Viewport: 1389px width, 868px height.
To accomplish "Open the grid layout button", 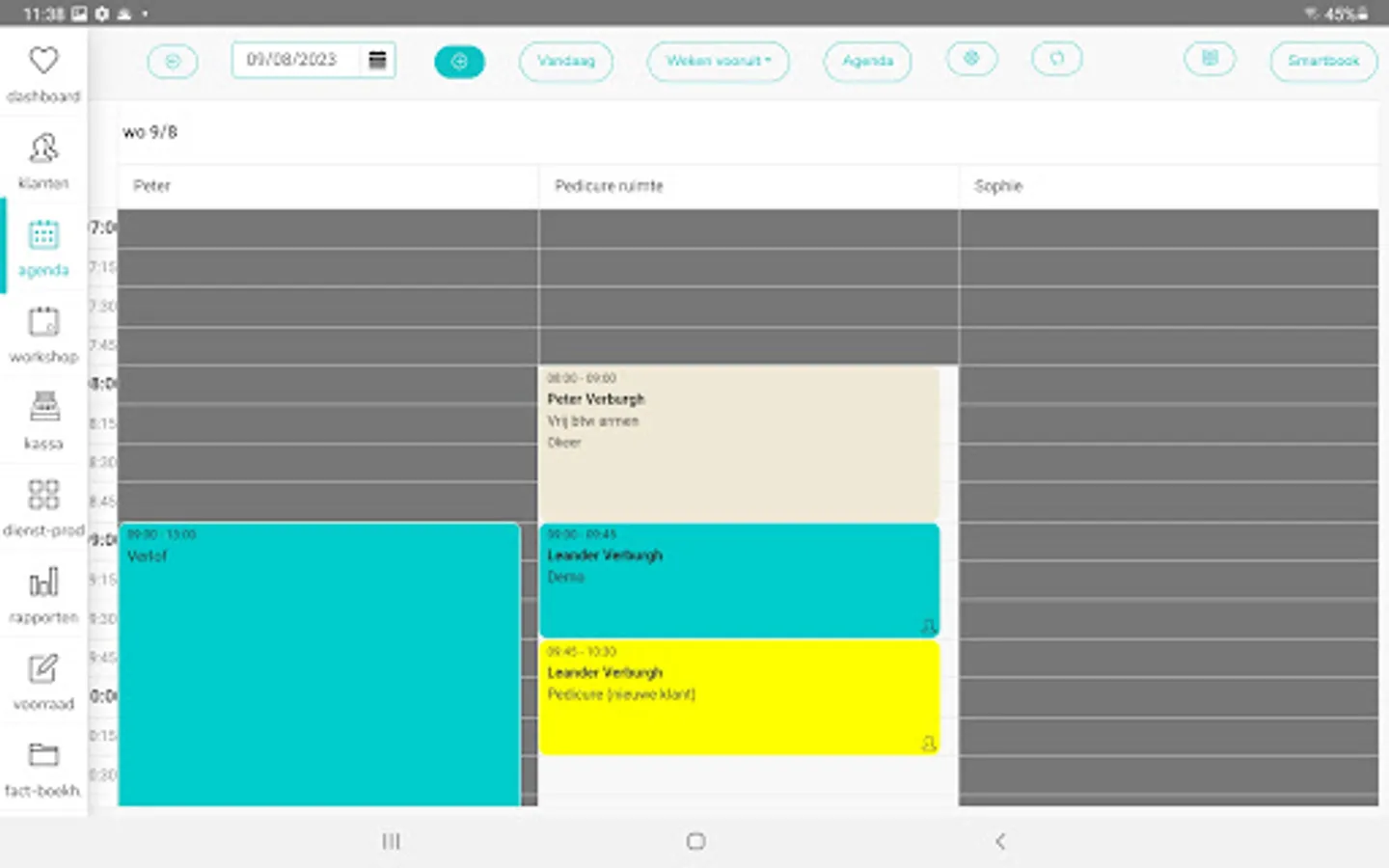I will tap(1210, 59).
